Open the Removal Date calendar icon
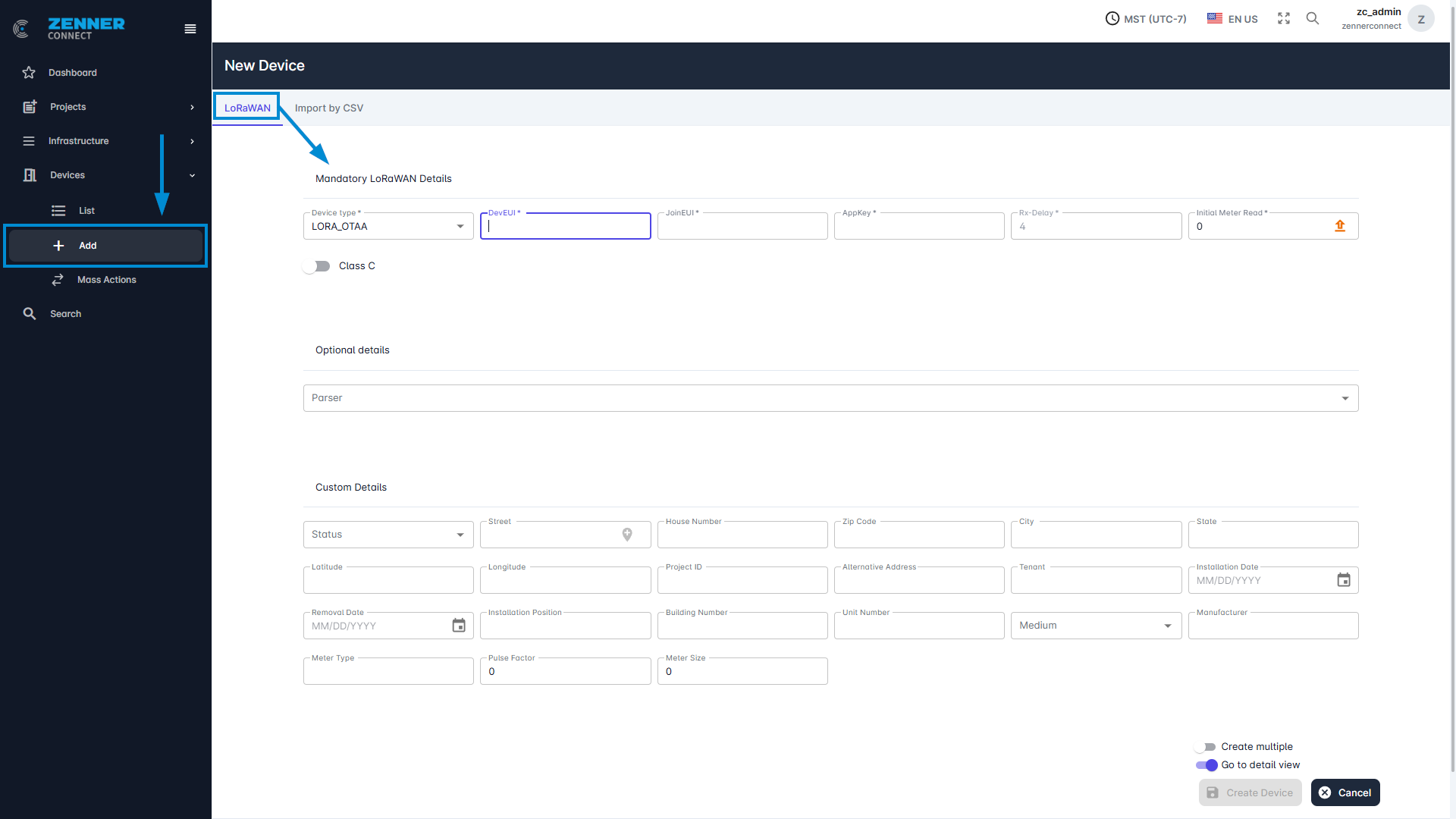Image resolution: width=1456 pixels, height=819 pixels. click(x=459, y=626)
